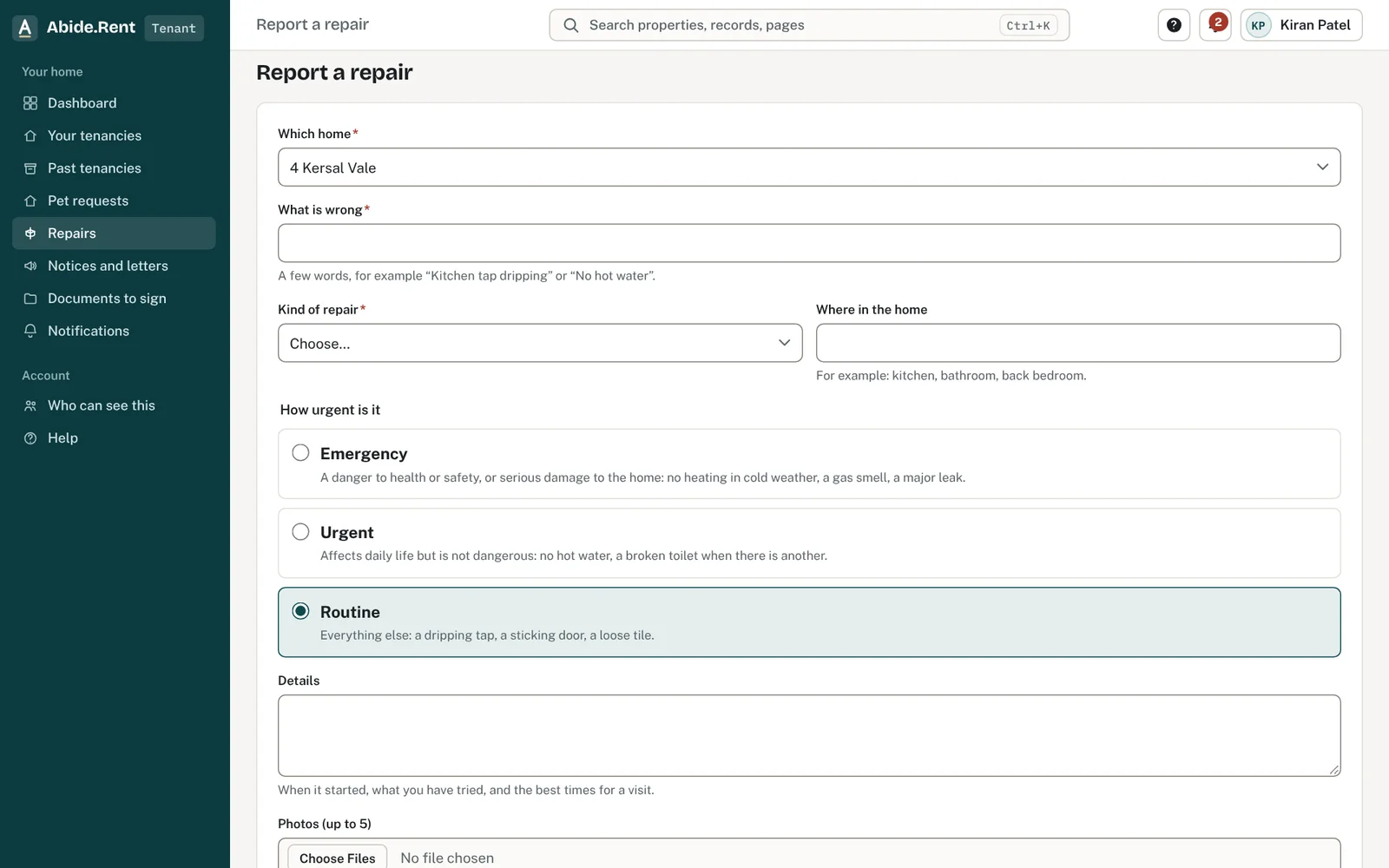The height and width of the screenshot is (868, 1389).
Task: Open the Kiran Patel account menu
Action: pyautogui.click(x=1301, y=25)
